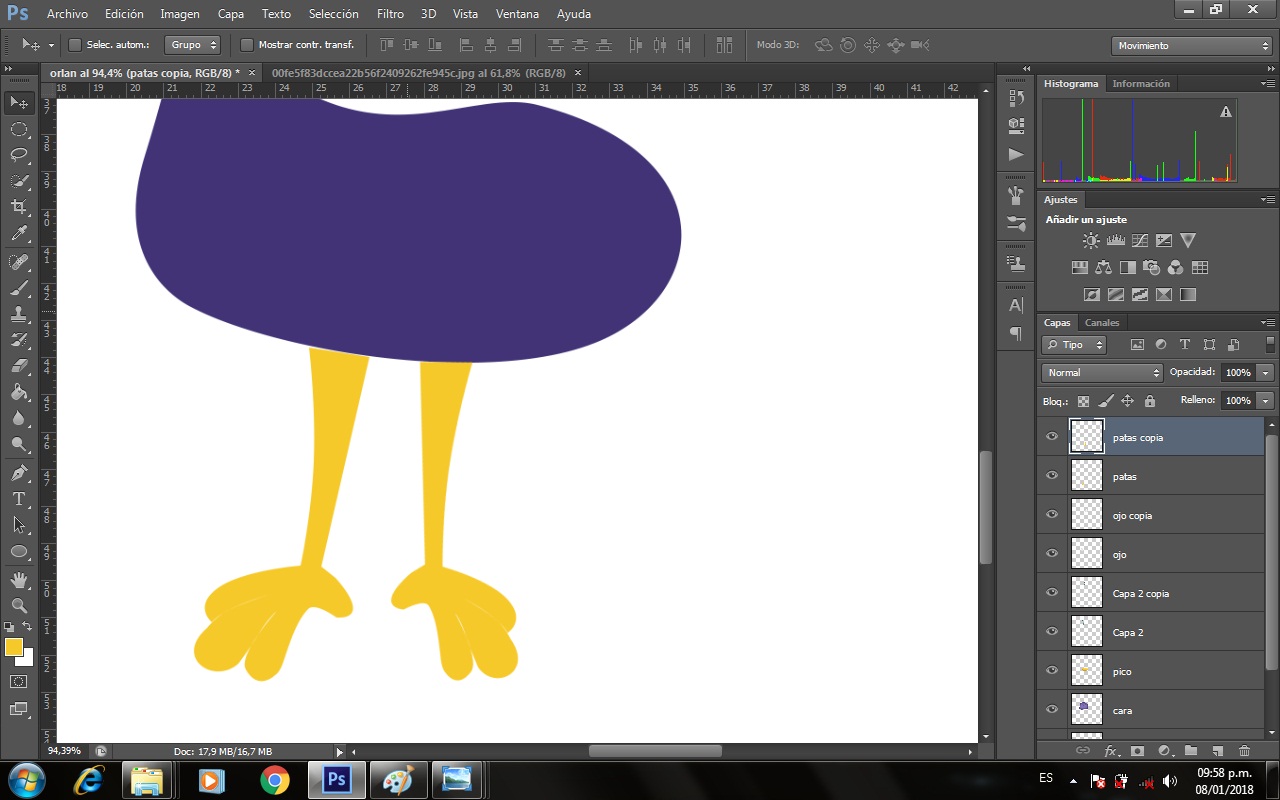
Task: Open the Grupo auto-select dropdown
Action: pyautogui.click(x=194, y=45)
